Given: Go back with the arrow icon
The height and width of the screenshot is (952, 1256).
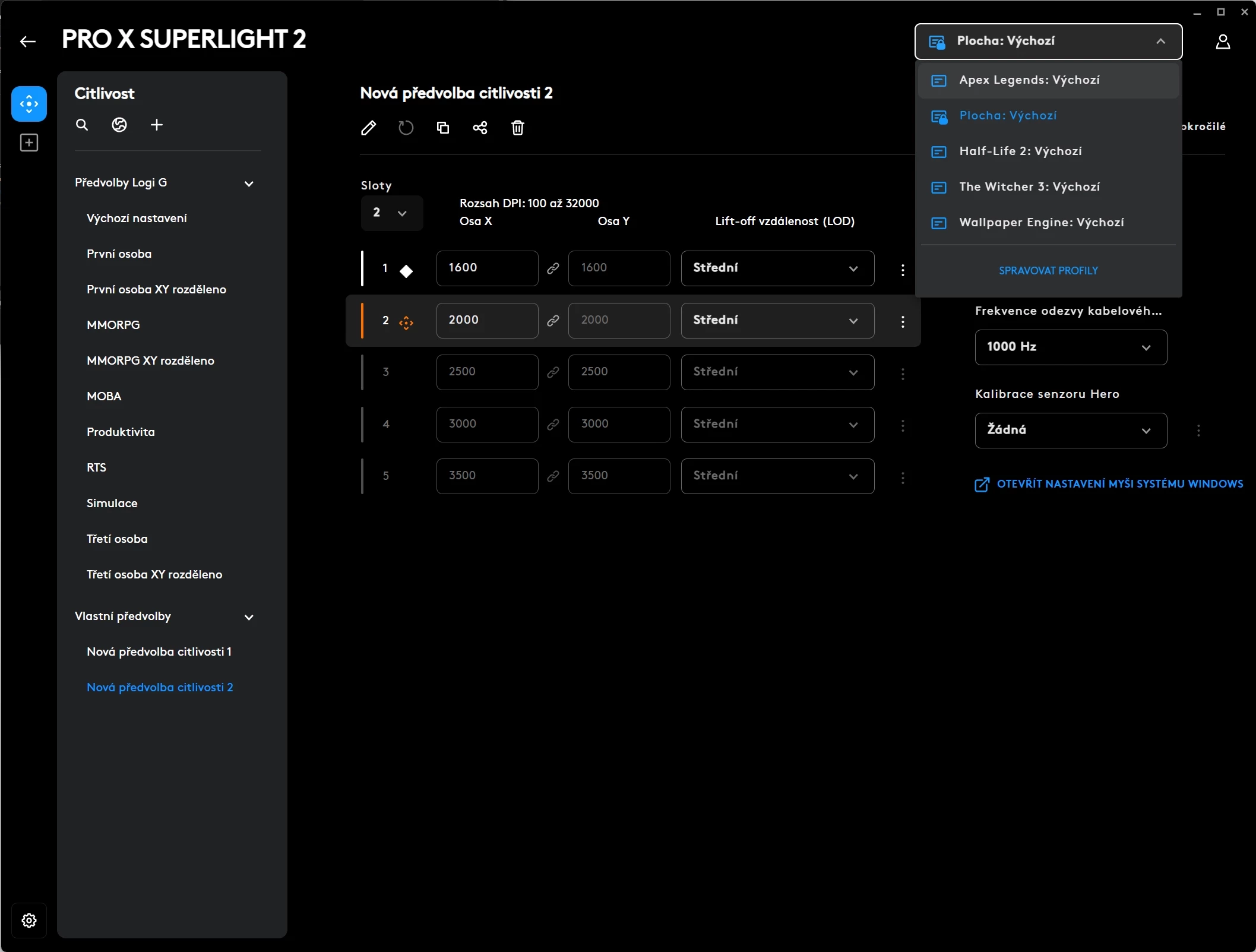Looking at the screenshot, I should 28,41.
